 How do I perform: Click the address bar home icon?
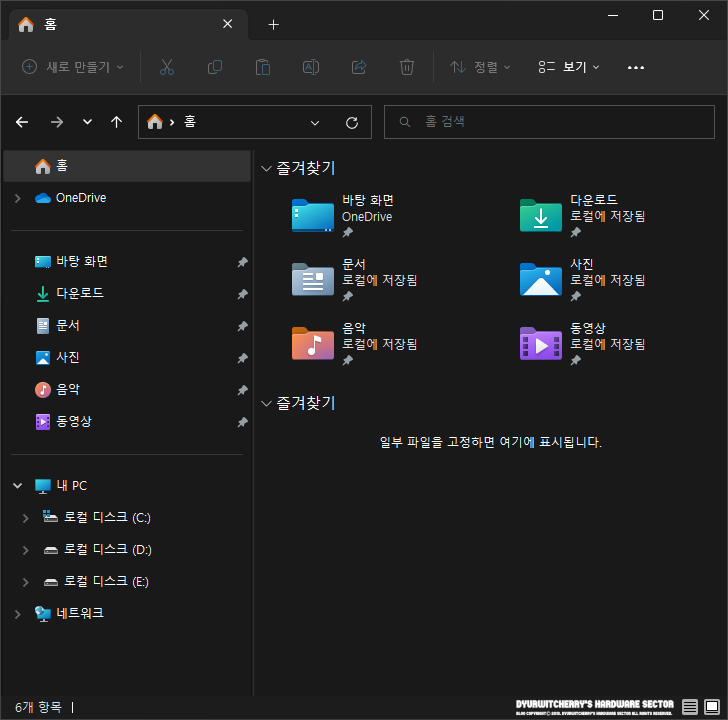[x=155, y=122]
